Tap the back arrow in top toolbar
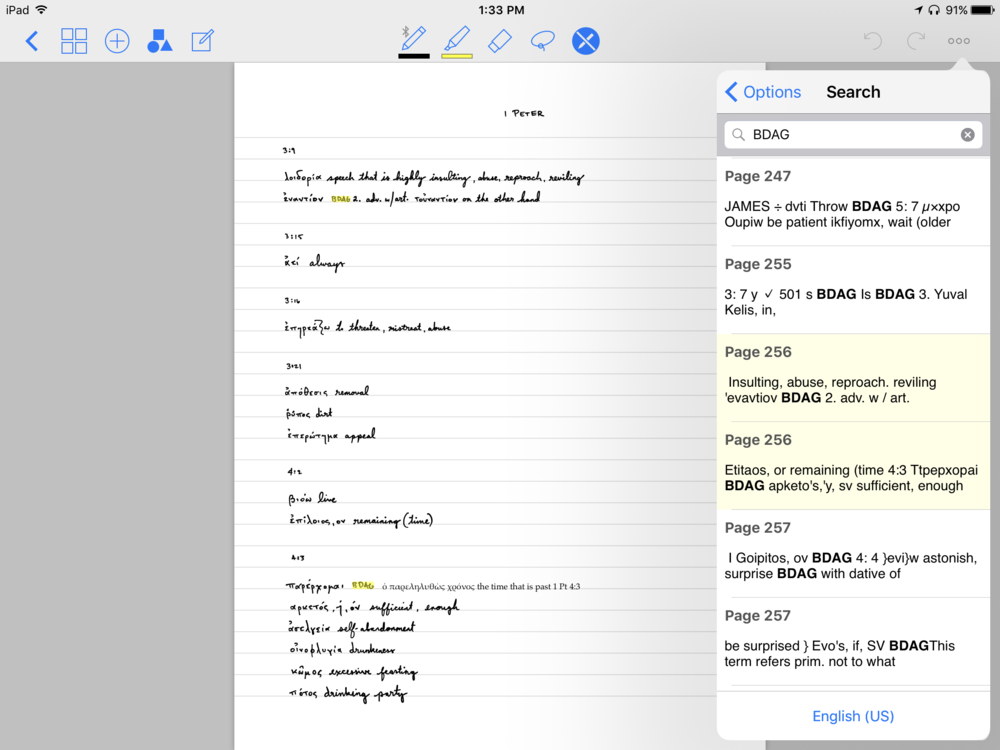Viewport: 1000px width, 750px height. pyautogui.click(x=32, y=41)
